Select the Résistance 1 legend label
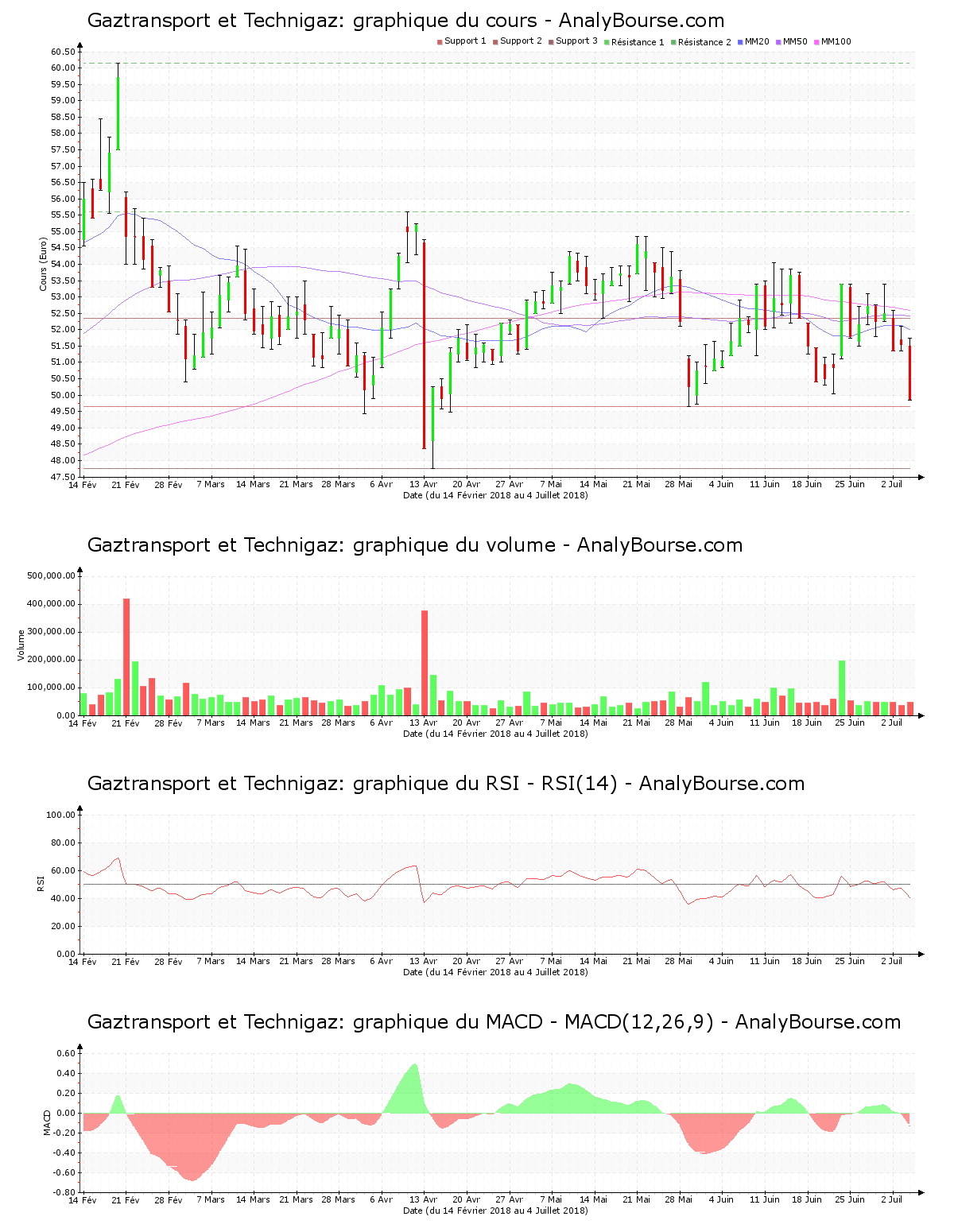 [638, 42]
